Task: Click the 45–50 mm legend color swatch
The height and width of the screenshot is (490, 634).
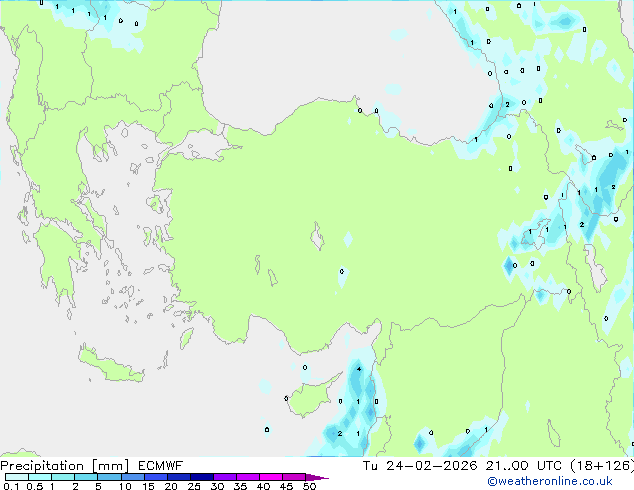Action: pos(294,477)
